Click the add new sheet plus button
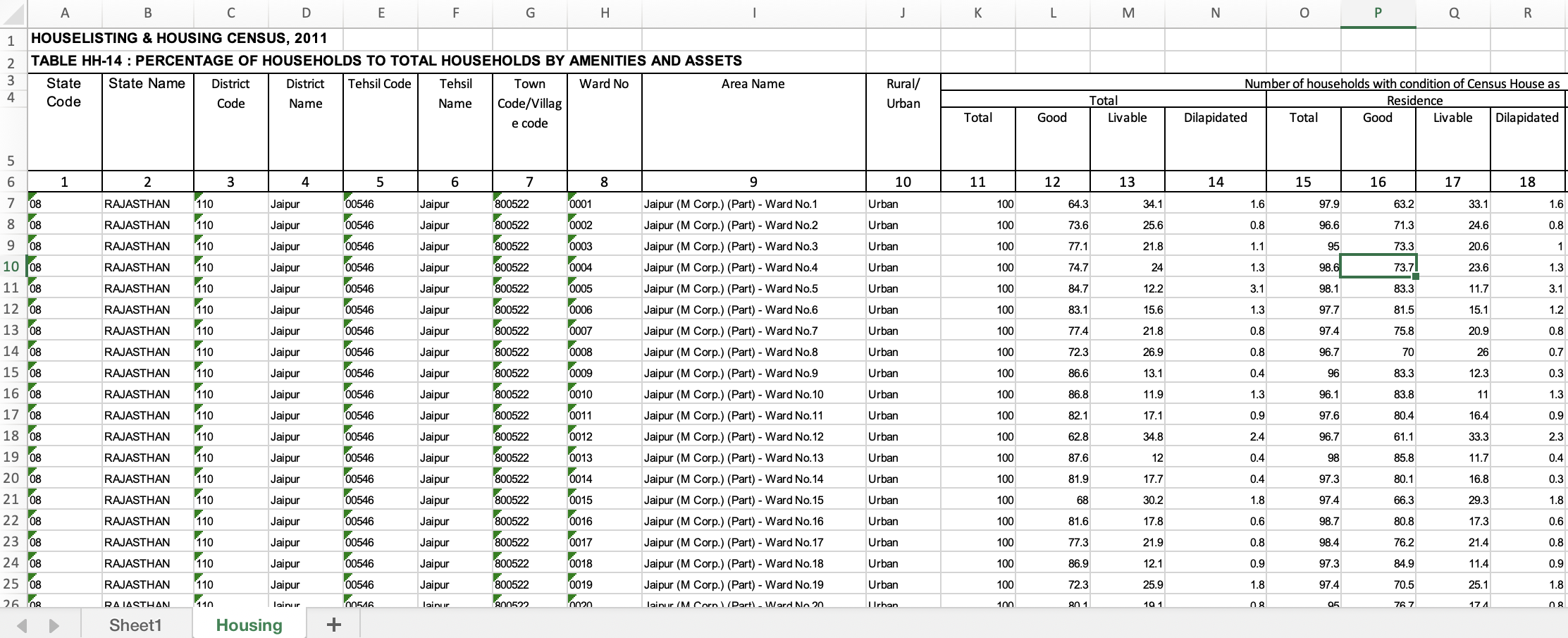This screenshot has width=1568, height=638. pos(333,625)
